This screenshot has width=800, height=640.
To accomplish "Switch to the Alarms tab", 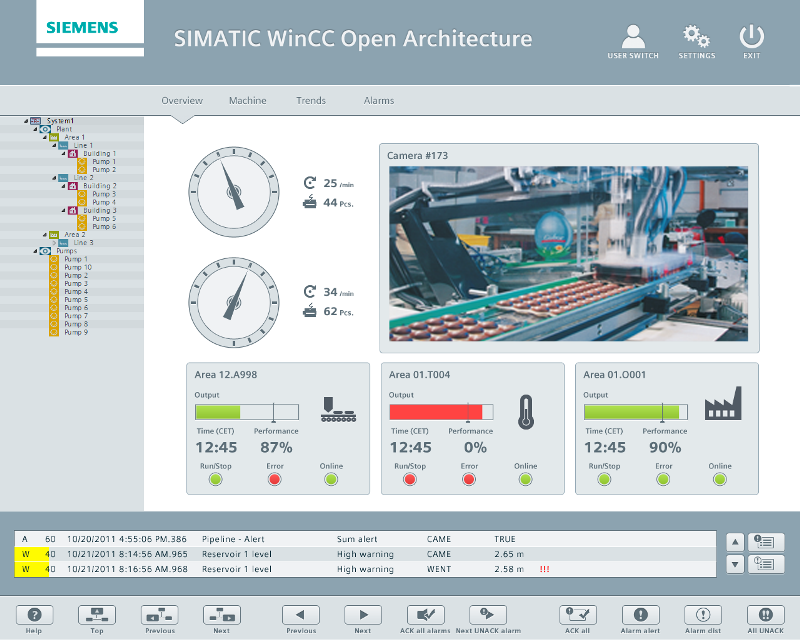I will click(x=379, y=101).
